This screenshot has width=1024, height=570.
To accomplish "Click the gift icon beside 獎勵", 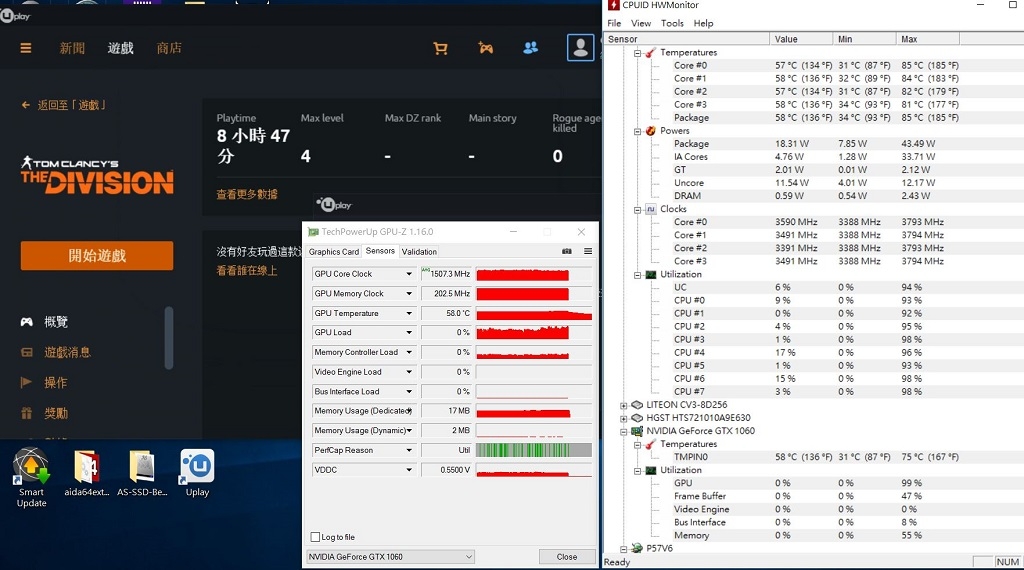I will tap(27, 413).
